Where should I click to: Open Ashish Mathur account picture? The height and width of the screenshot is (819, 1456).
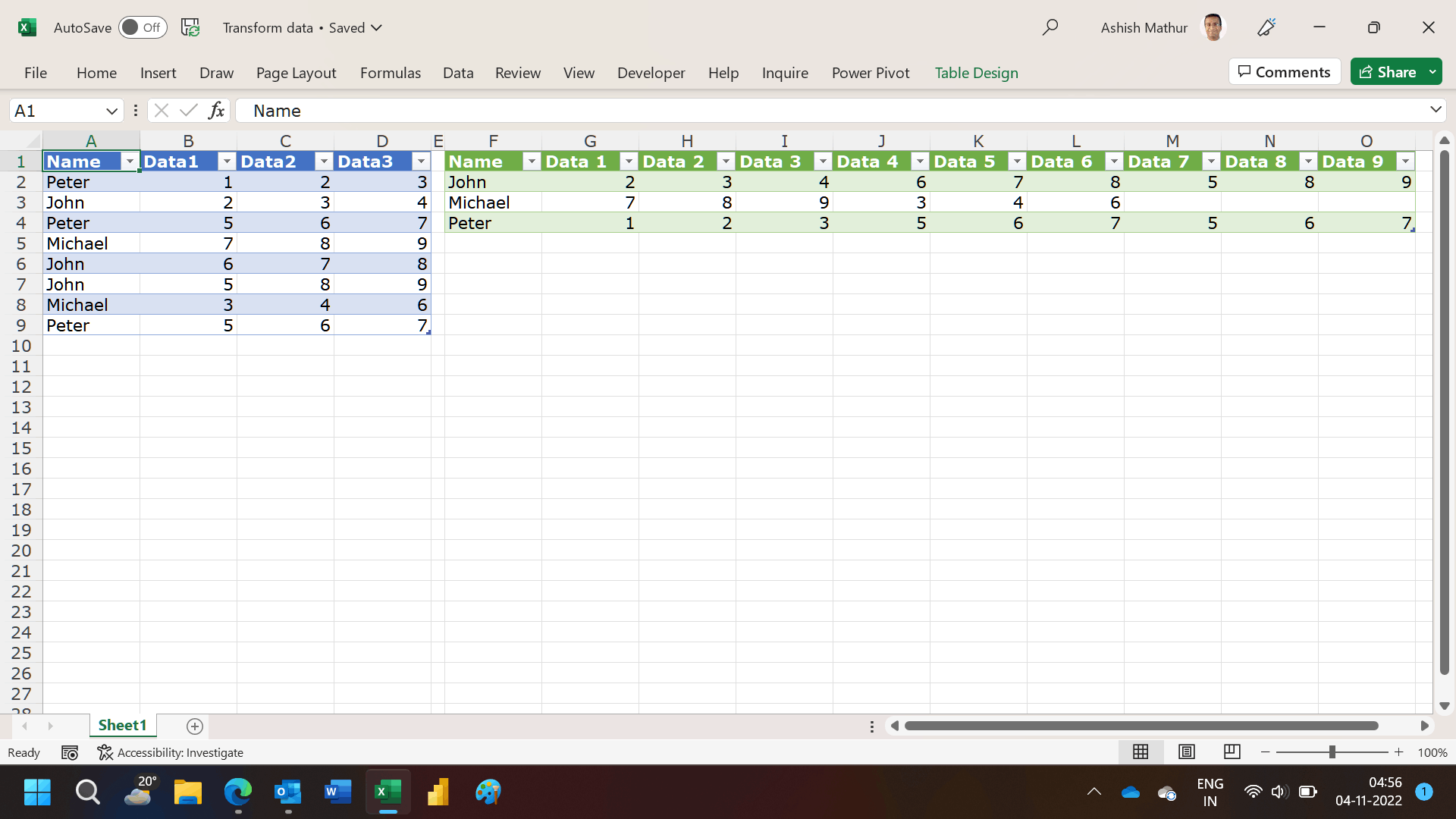(1213, 27)
